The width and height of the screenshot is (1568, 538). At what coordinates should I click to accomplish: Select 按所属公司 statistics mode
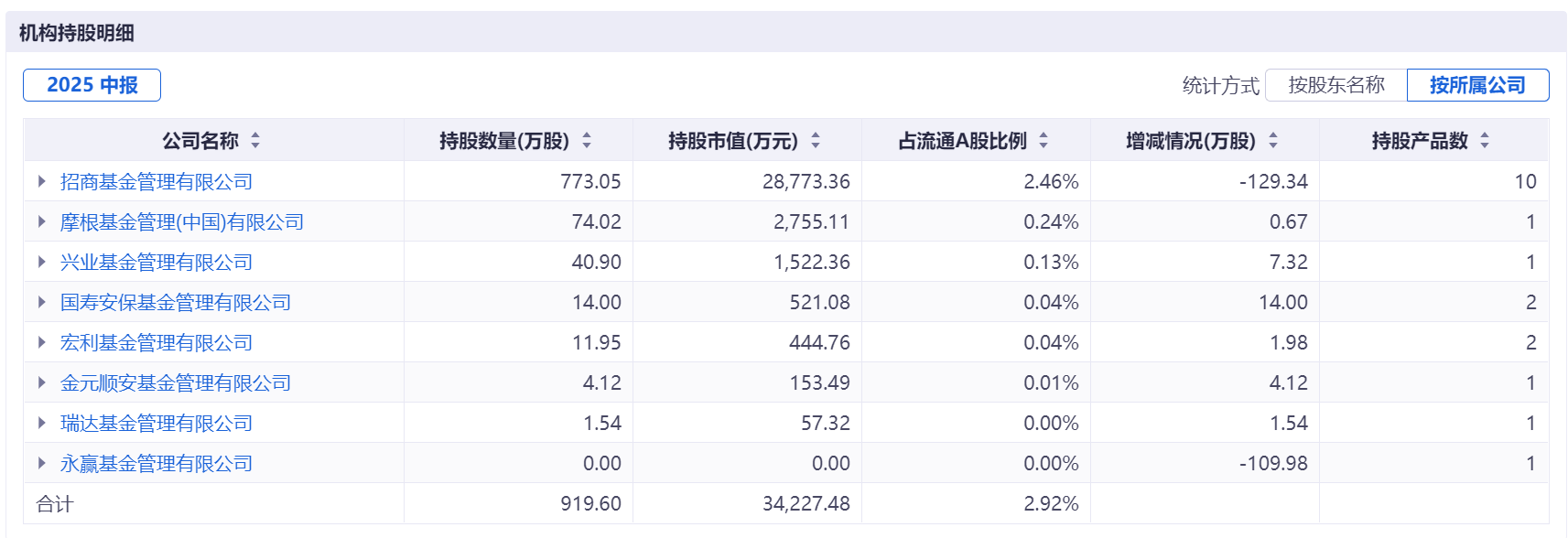pos(1477,85)
